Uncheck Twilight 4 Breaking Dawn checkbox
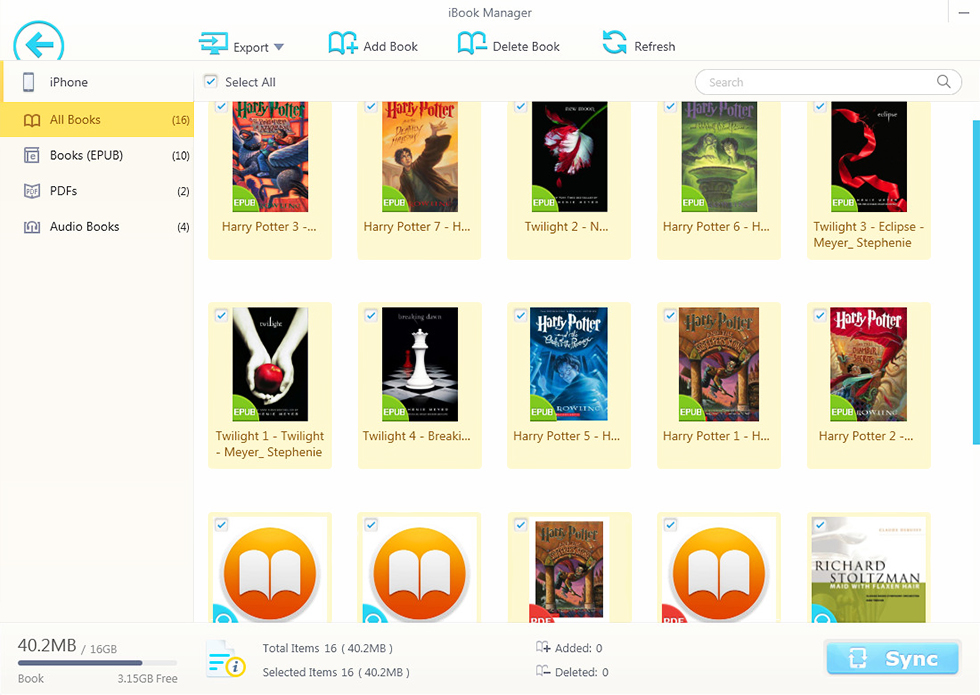Screen dimensions: 980x695 pyautogui.click(x=371, y=316)
